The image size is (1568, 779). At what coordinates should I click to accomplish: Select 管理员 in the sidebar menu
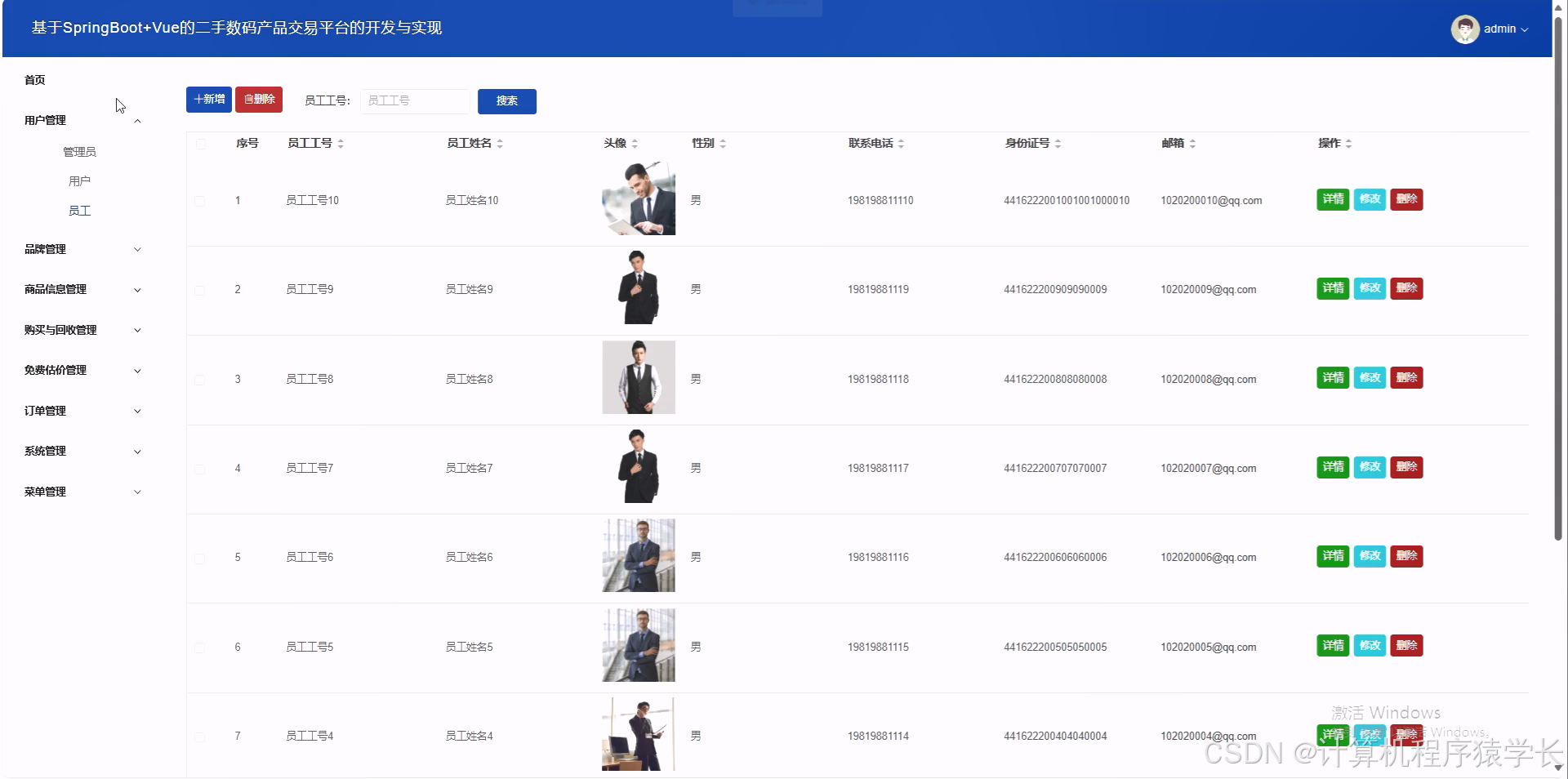coord(79,151)
